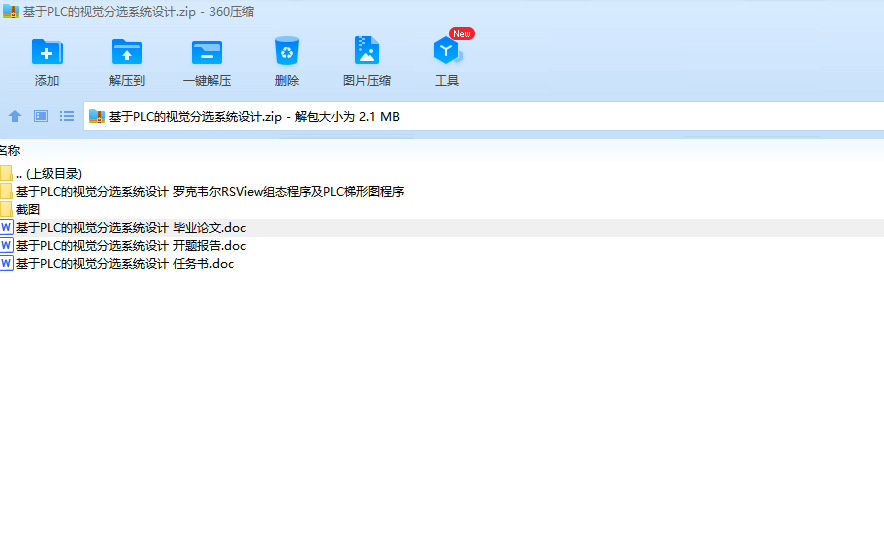Select the folder 罗克韦尔RSView组态程序及PLC梯形图程序
The width and height of the screenshot is (884, 545).
pyautogui.click(x=442, y=192)
